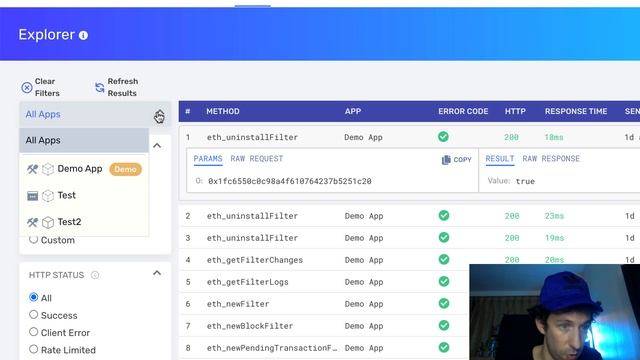Click the green check in row 1
The image size is (640, 360).
[443, 137]
